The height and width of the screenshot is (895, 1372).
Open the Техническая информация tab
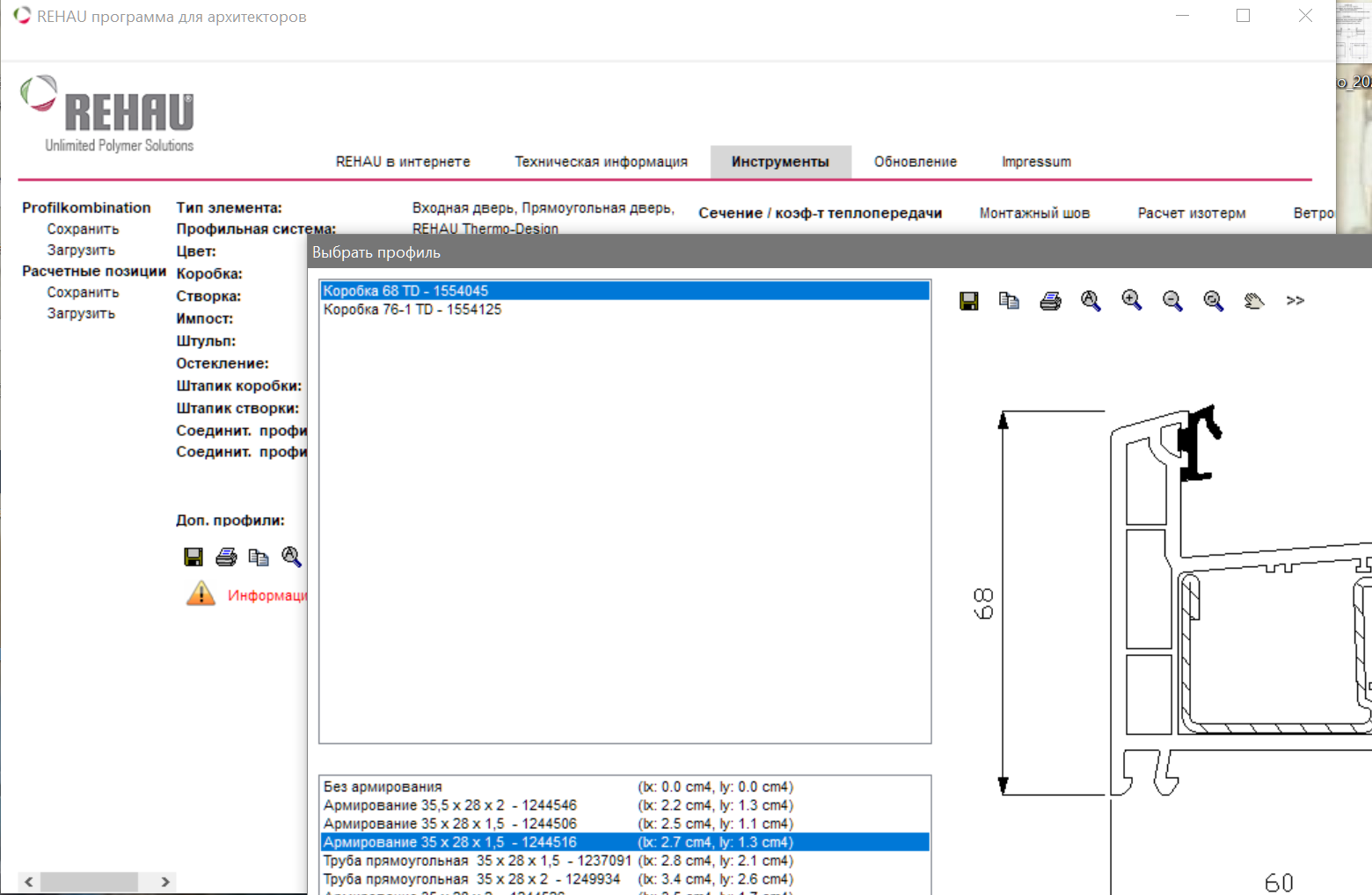pos(601,162)
